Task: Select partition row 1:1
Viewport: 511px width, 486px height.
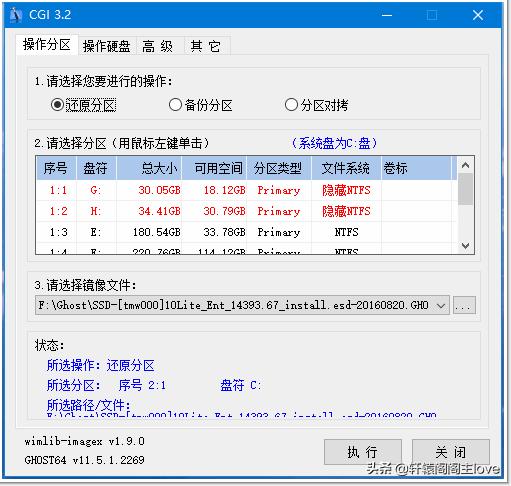Action: pos(246,190)
